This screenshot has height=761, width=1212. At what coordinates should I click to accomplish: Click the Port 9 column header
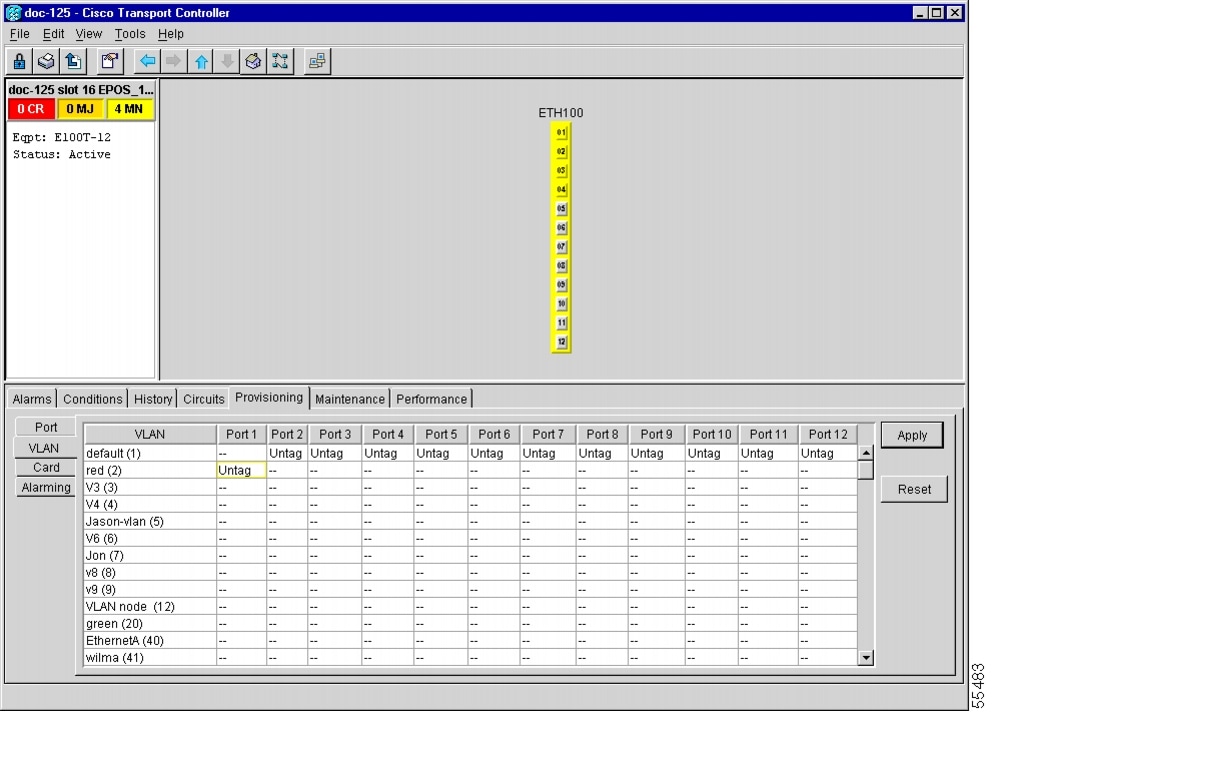pyautogui.click(x=656, y=435)
